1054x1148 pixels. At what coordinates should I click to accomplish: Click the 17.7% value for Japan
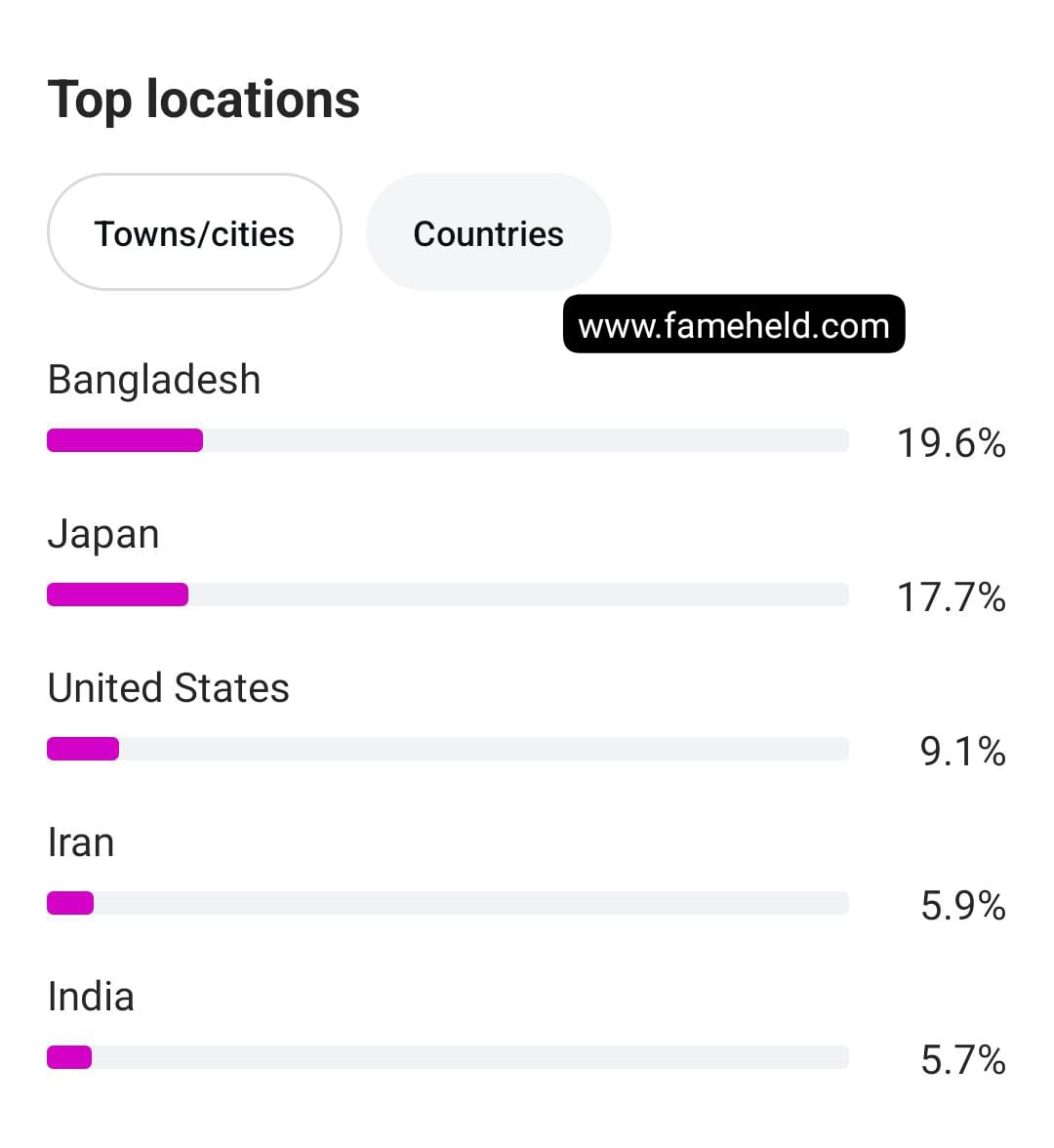click(x=951, y=597)
